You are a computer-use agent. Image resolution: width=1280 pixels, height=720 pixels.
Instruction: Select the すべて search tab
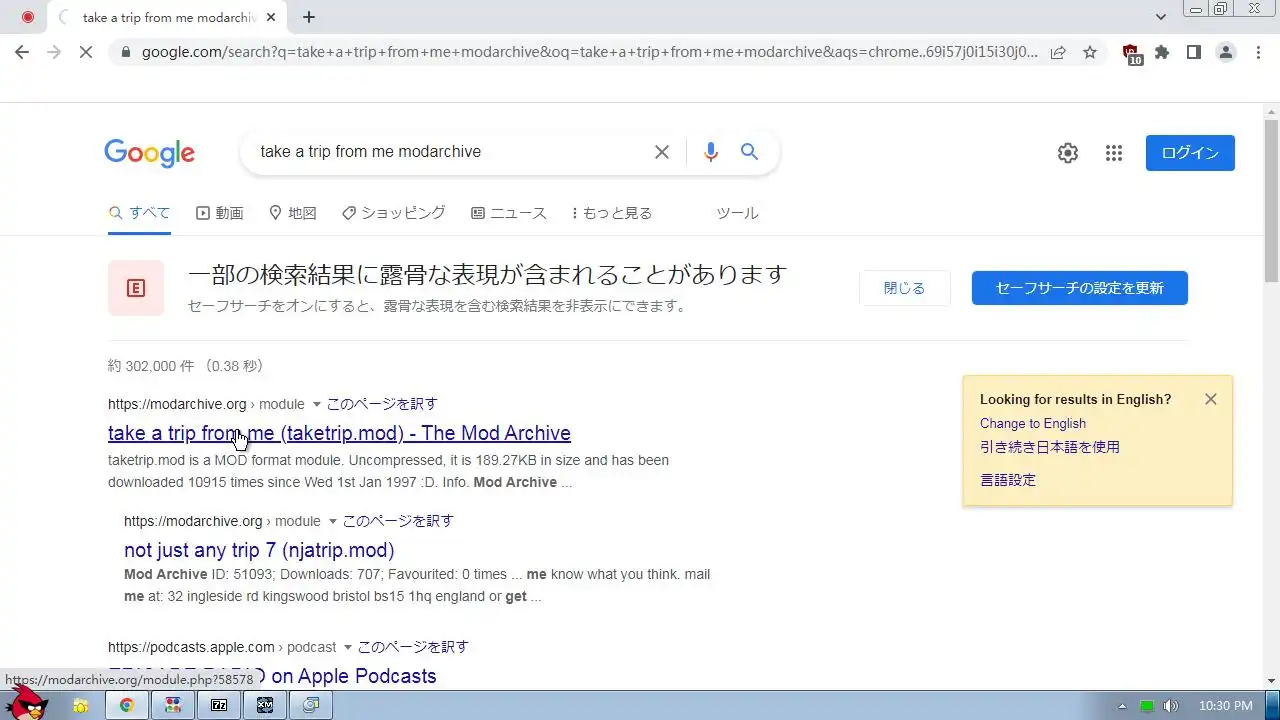tap(140, 213)
